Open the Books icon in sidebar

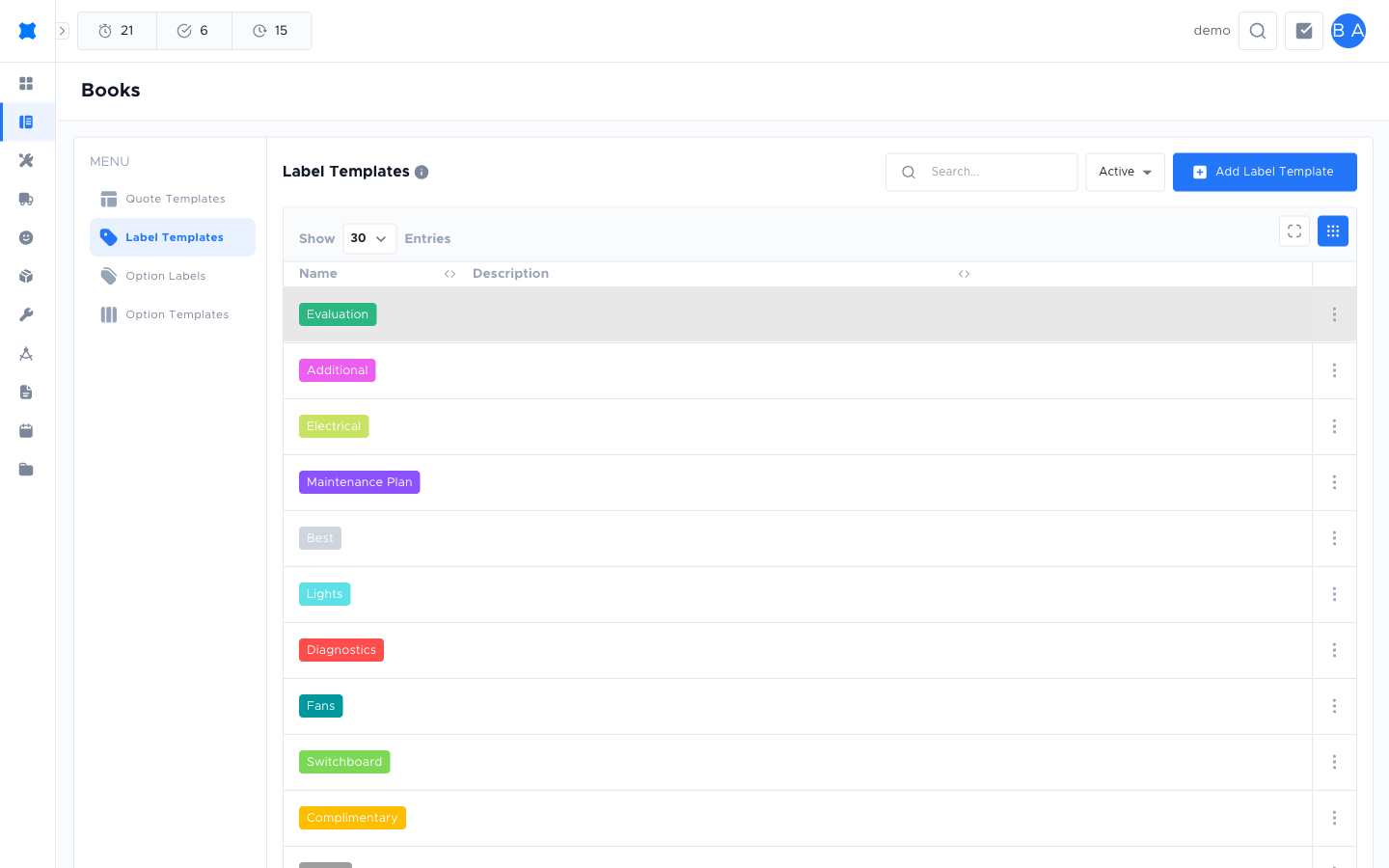click(x=26, y=122)
